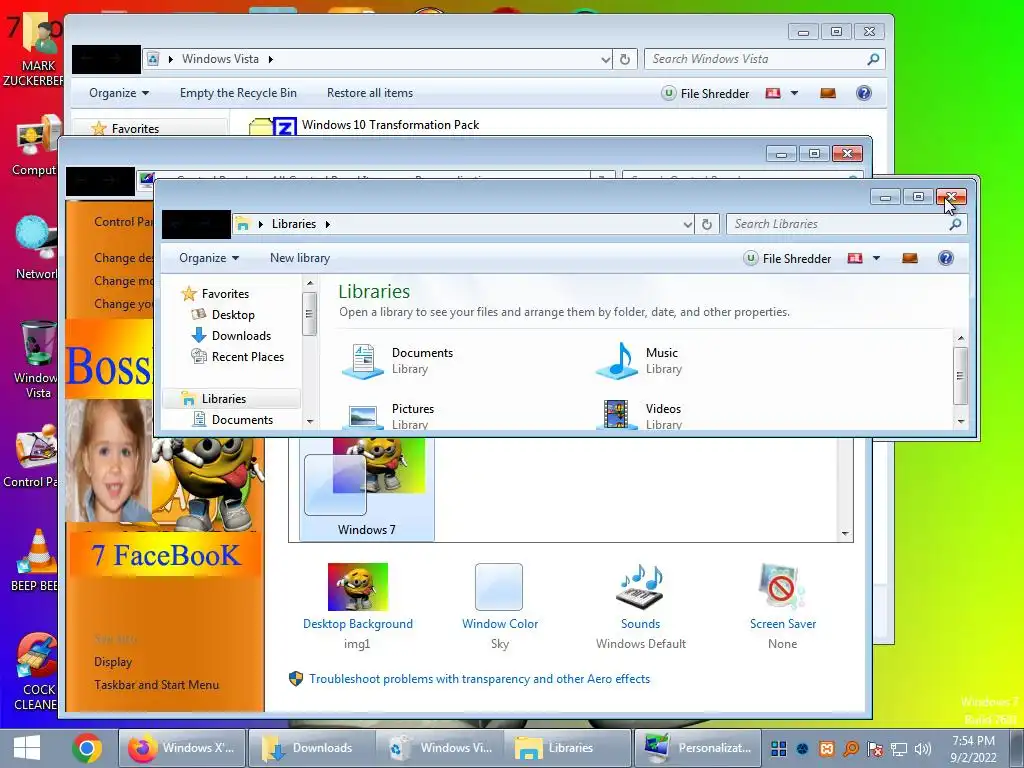The width and height of the screenshot is (1024, 768).
Task: Select the Network desktop icon
Action: 36,248
